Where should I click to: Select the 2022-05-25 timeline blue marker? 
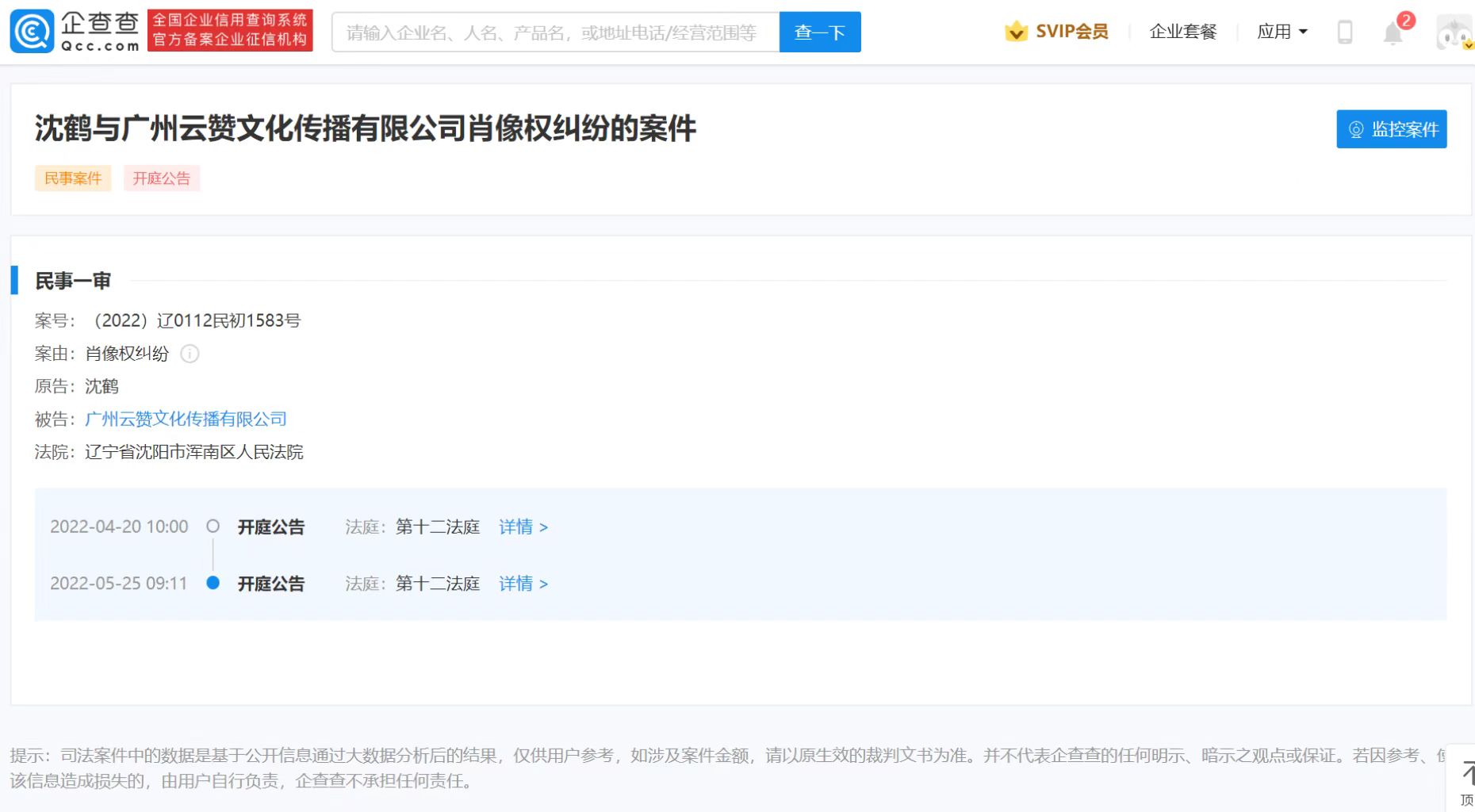click(x=213, y=583)
